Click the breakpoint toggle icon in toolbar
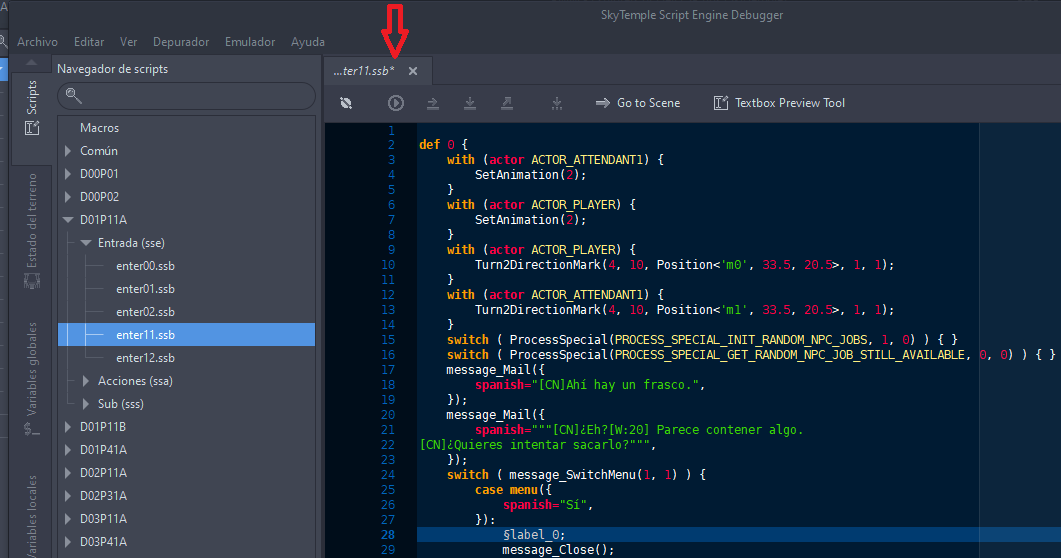Image resolution: width=1061 pixels, height=558 pixels. pos(346,103)
